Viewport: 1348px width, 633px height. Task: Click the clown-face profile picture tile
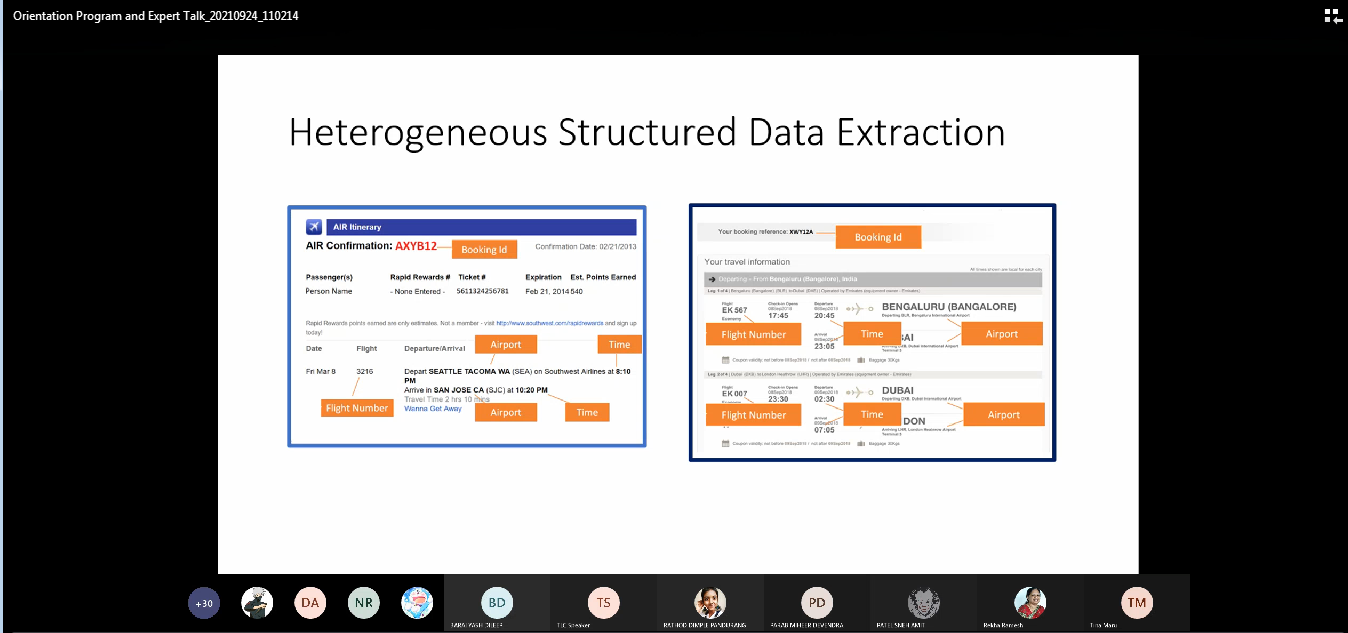[923, 603]
